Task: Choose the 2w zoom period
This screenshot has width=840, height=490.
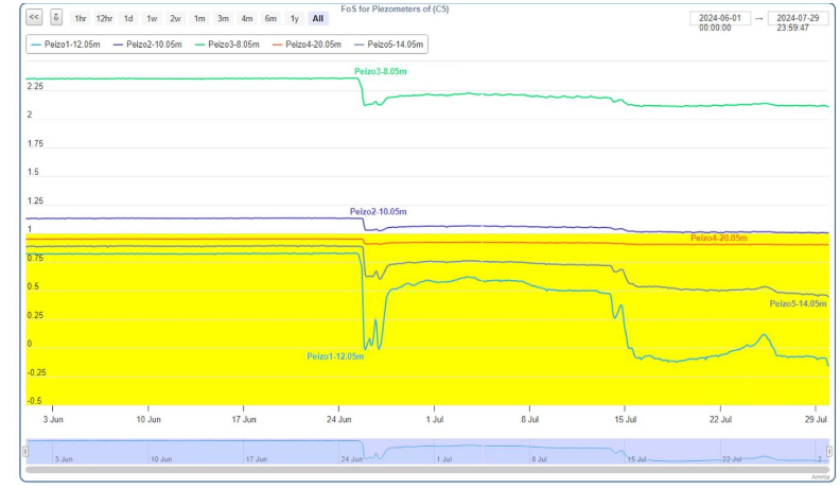Action: [175, 19]
